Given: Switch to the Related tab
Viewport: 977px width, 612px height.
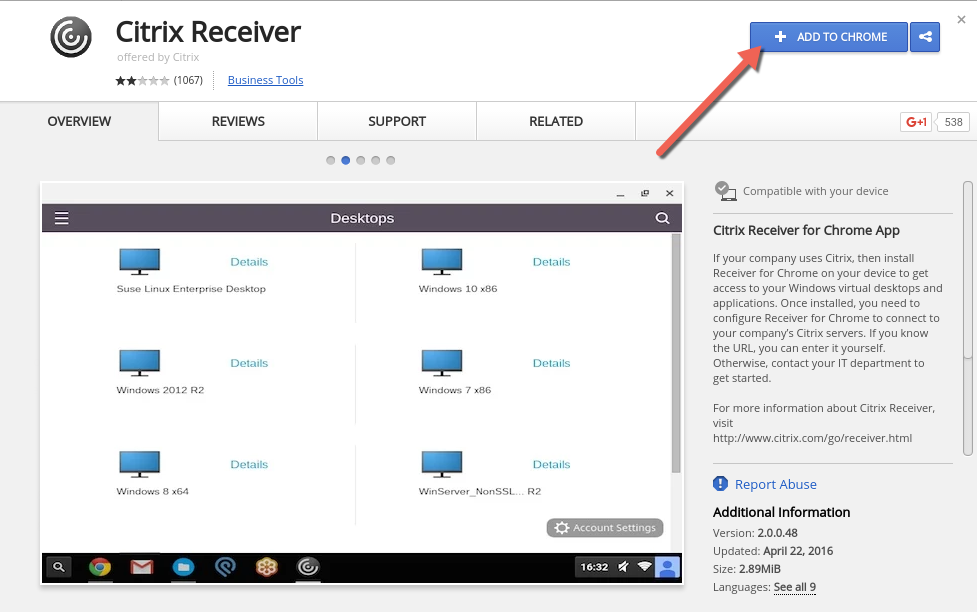Looking at the screenshot, I should (x=556, y=122).
